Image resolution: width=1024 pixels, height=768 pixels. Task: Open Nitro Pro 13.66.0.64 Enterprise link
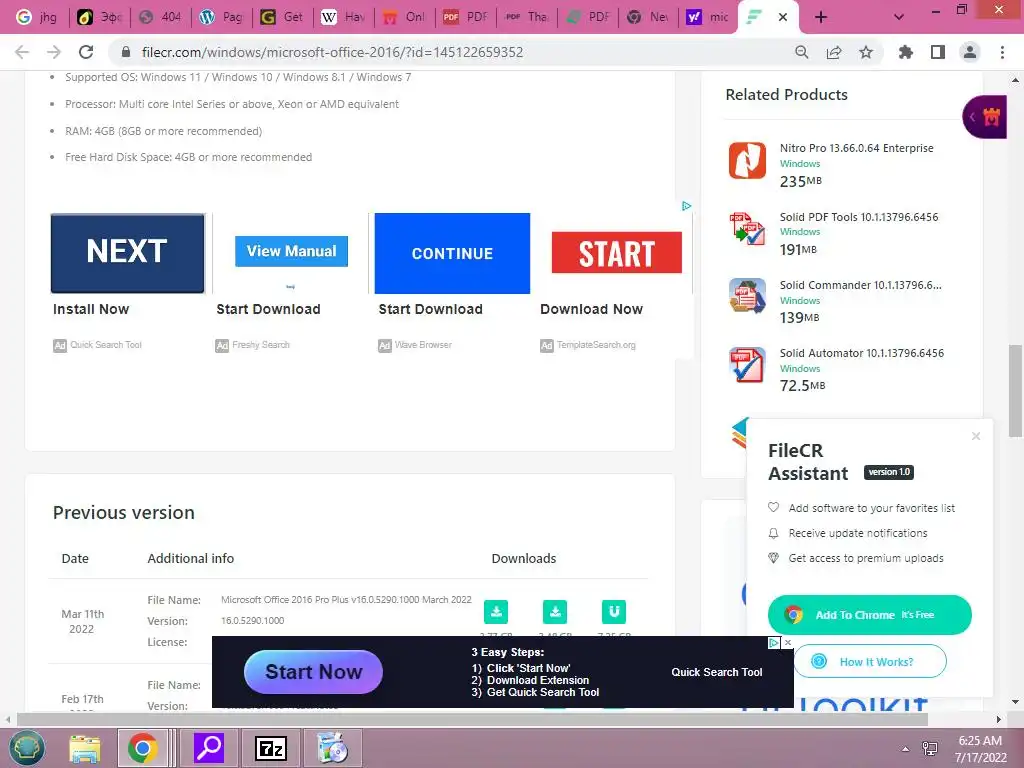(856, 148)
